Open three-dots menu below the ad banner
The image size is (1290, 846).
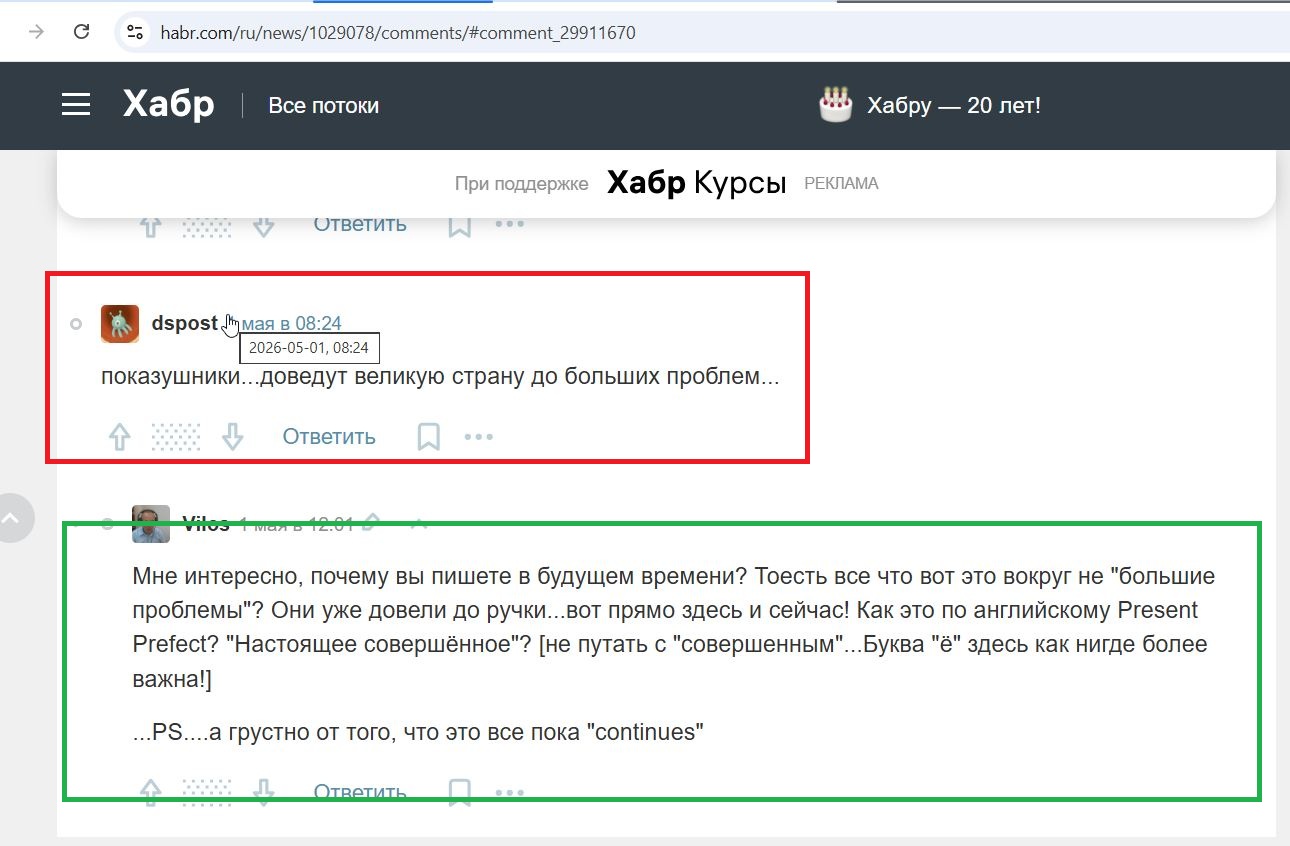pos(510,224)
